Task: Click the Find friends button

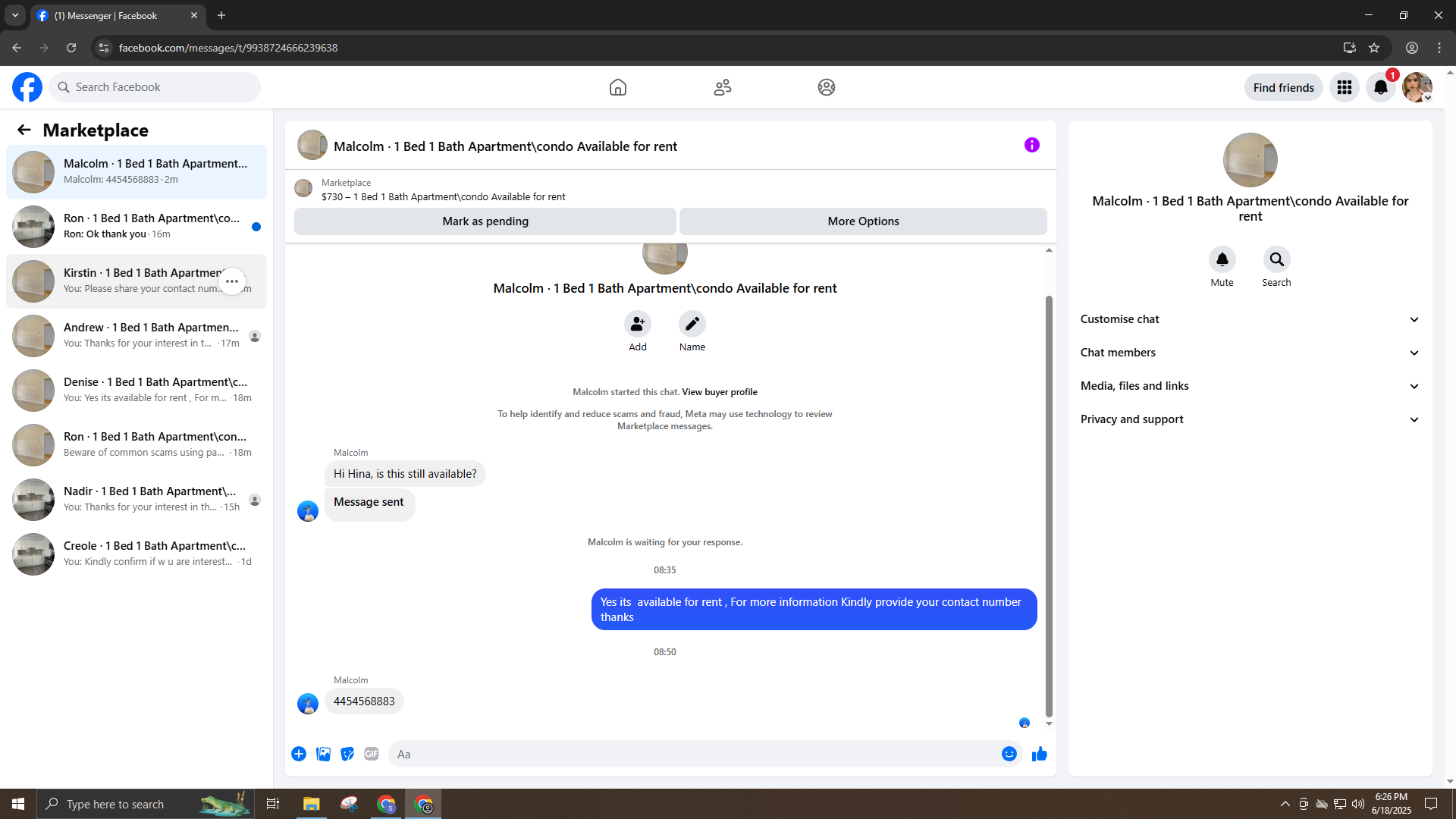Action: coord(1284,87)
